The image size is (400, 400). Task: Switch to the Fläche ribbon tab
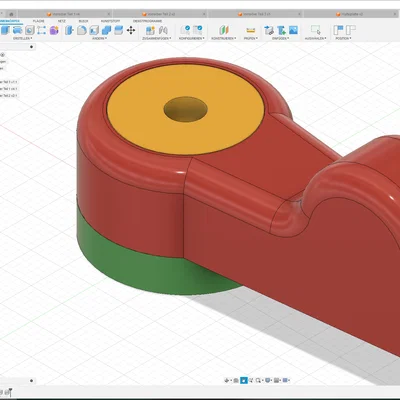[x=38, y=21]
